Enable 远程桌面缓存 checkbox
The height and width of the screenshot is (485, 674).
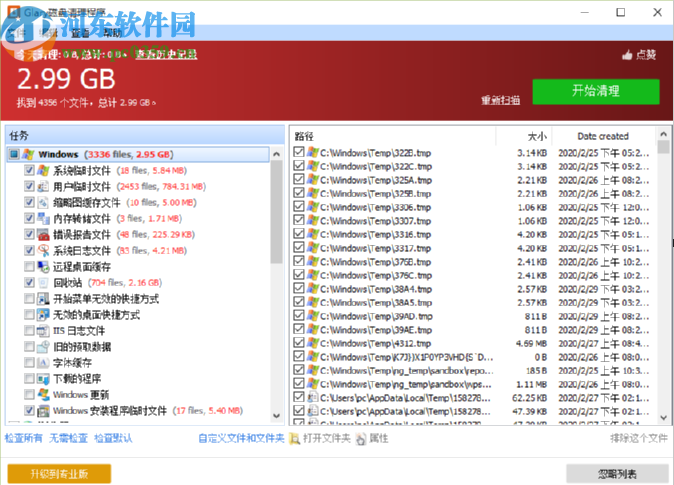pos(29,267)
